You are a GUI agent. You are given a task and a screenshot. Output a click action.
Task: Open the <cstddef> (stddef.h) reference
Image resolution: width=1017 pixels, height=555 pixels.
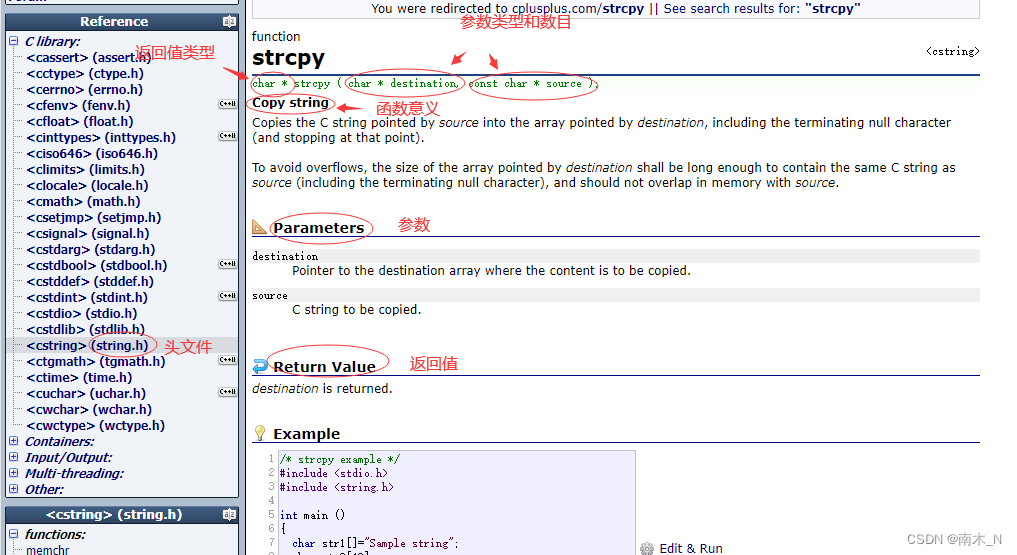point(90,281)
